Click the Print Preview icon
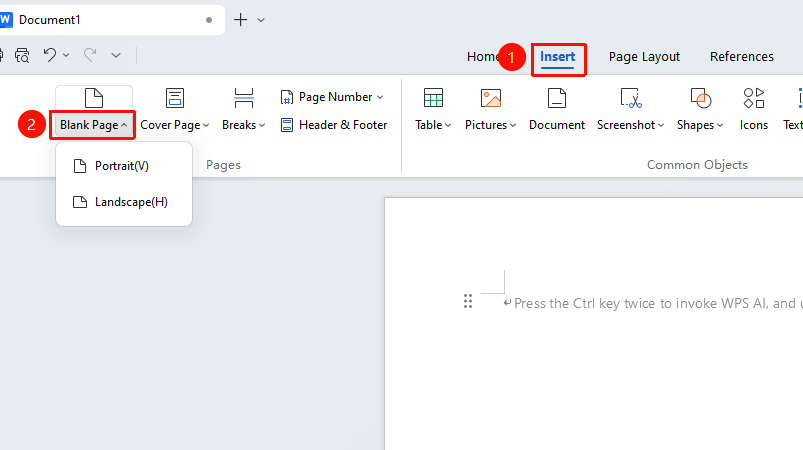 [22, 55]
